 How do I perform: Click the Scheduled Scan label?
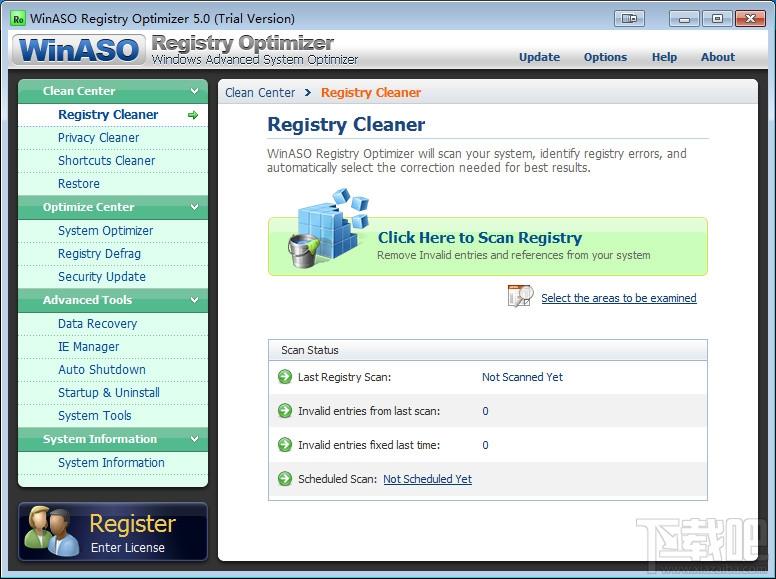[x=338, y=479]
